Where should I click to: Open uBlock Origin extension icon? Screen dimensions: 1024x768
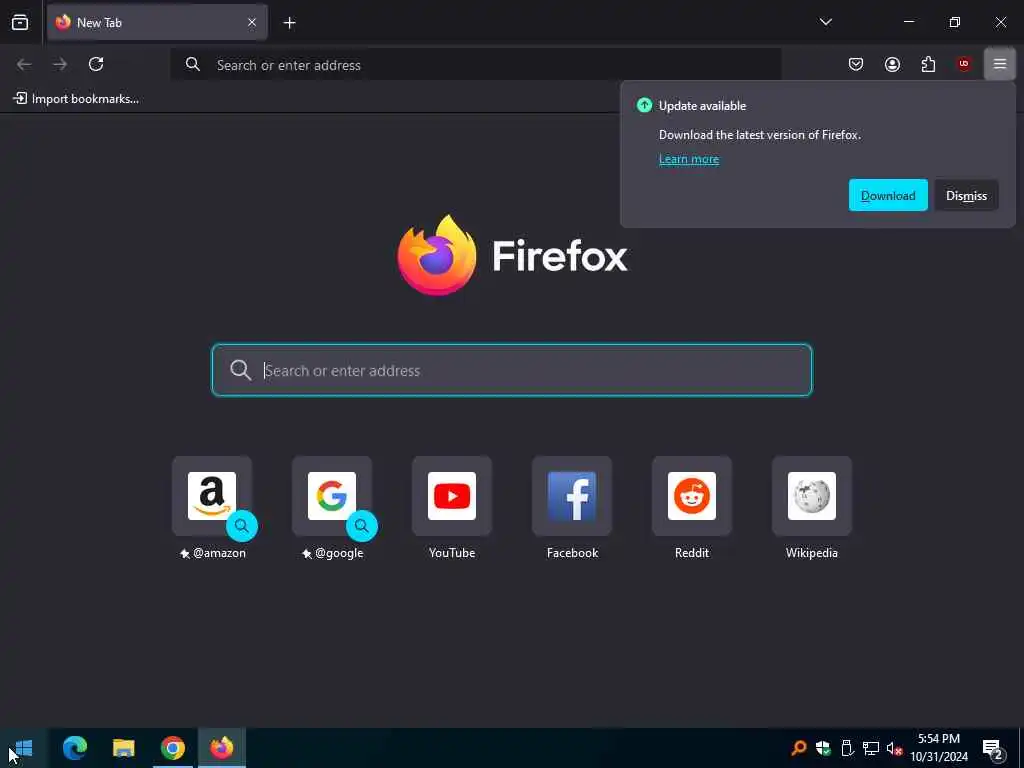coord(964,64)
